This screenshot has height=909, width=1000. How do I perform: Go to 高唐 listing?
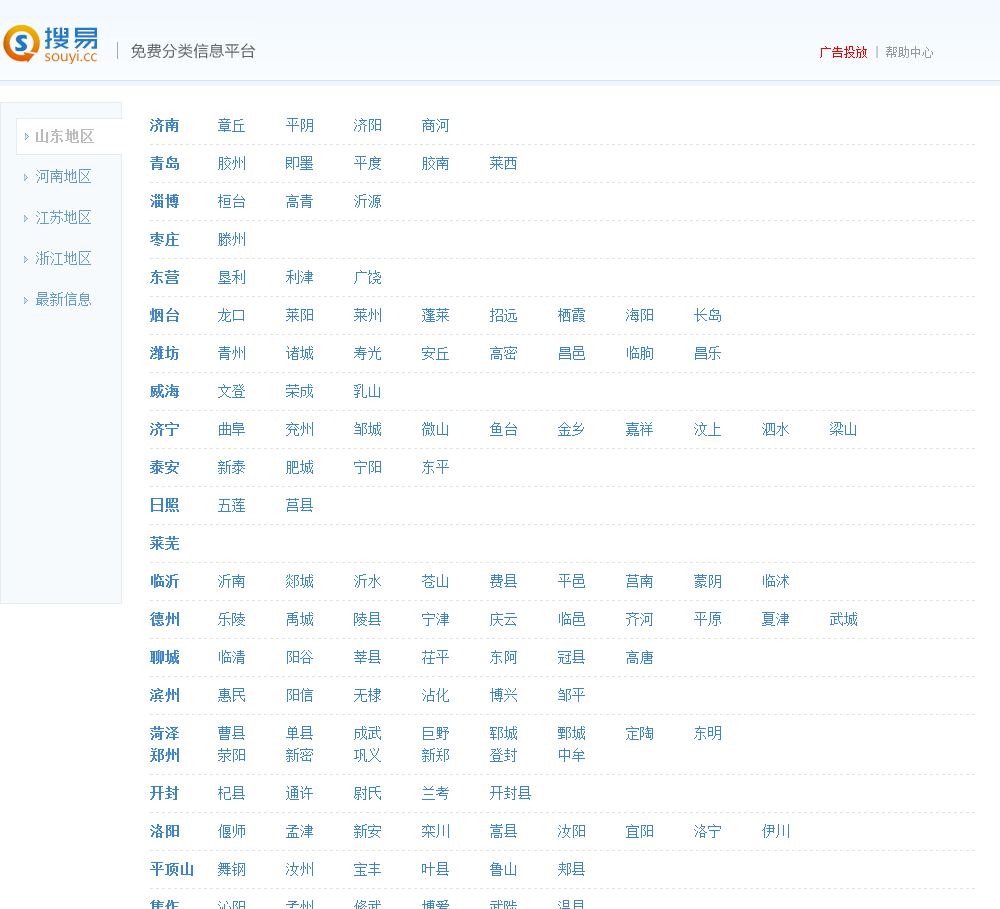pos(640,658)
